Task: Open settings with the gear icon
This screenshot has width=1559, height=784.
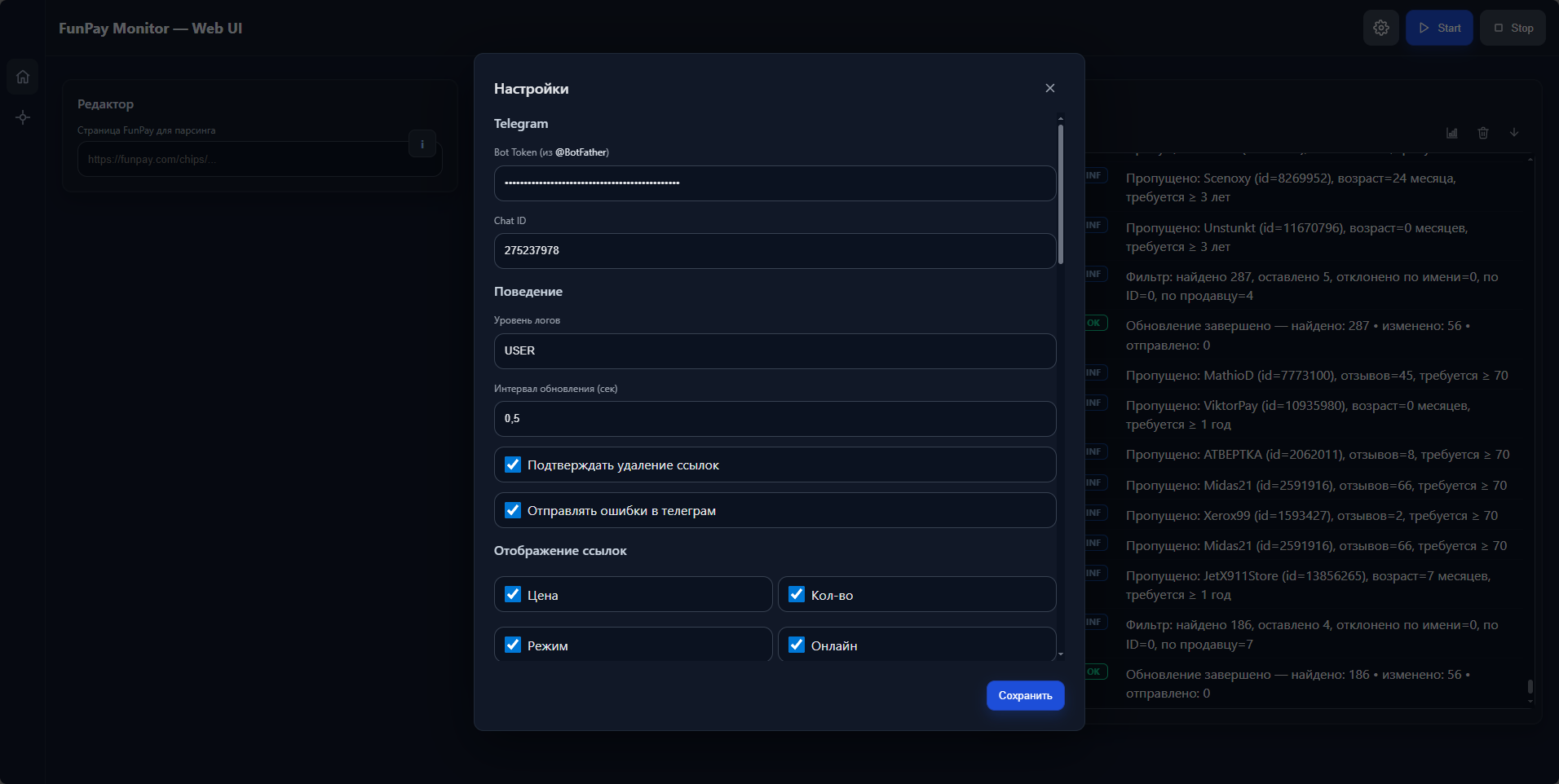Action: pos(1380,28)
